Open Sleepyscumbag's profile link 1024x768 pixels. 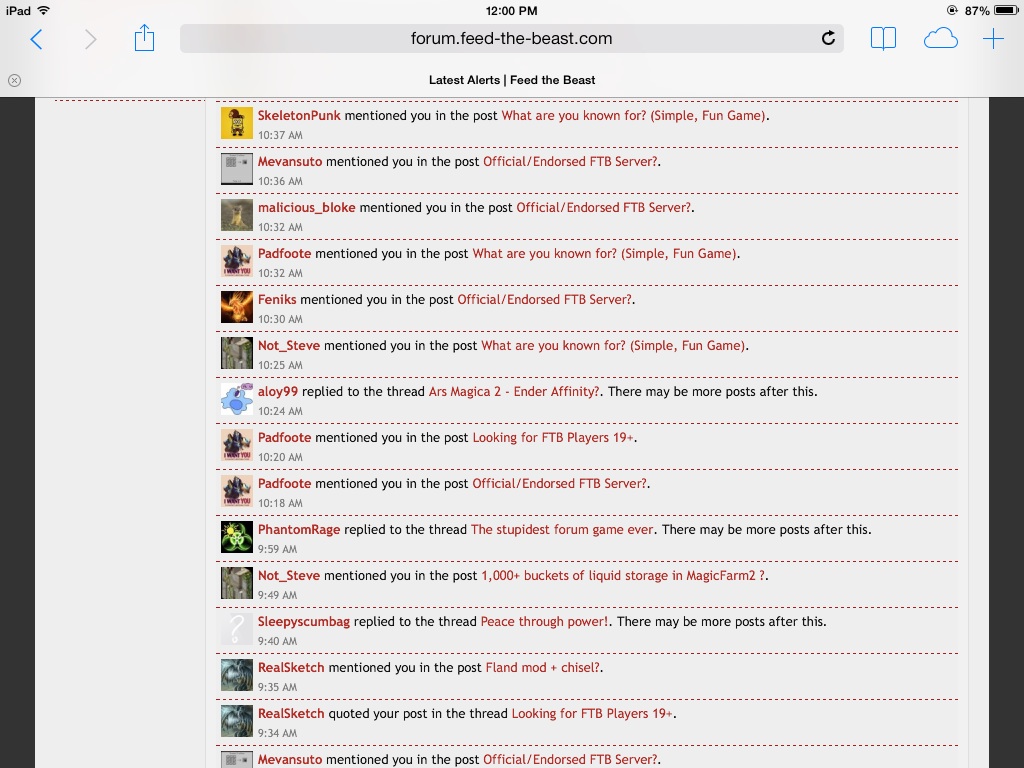[x=304, y=622]
